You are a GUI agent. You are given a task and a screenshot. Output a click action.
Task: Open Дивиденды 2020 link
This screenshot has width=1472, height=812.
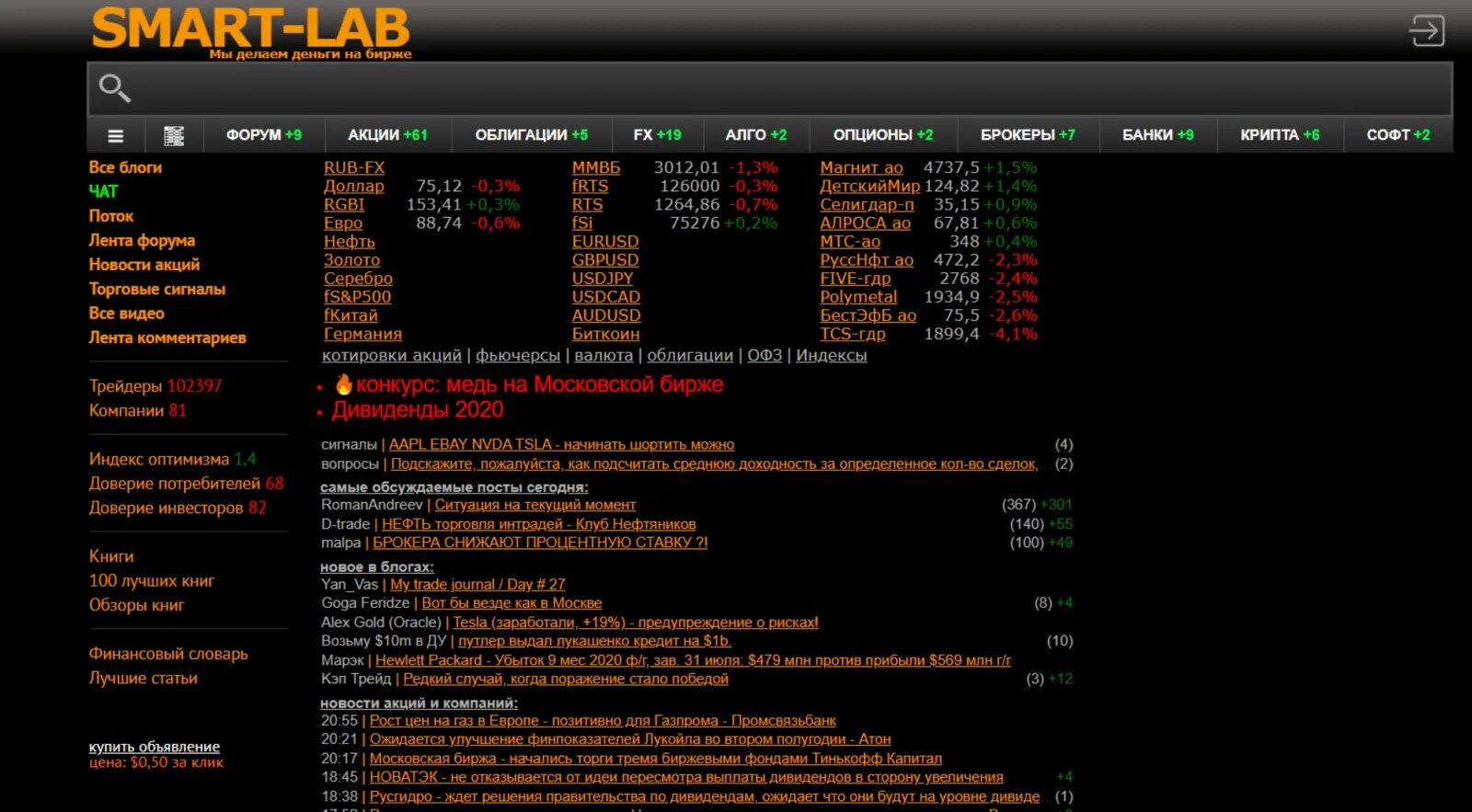pos(418,410)
